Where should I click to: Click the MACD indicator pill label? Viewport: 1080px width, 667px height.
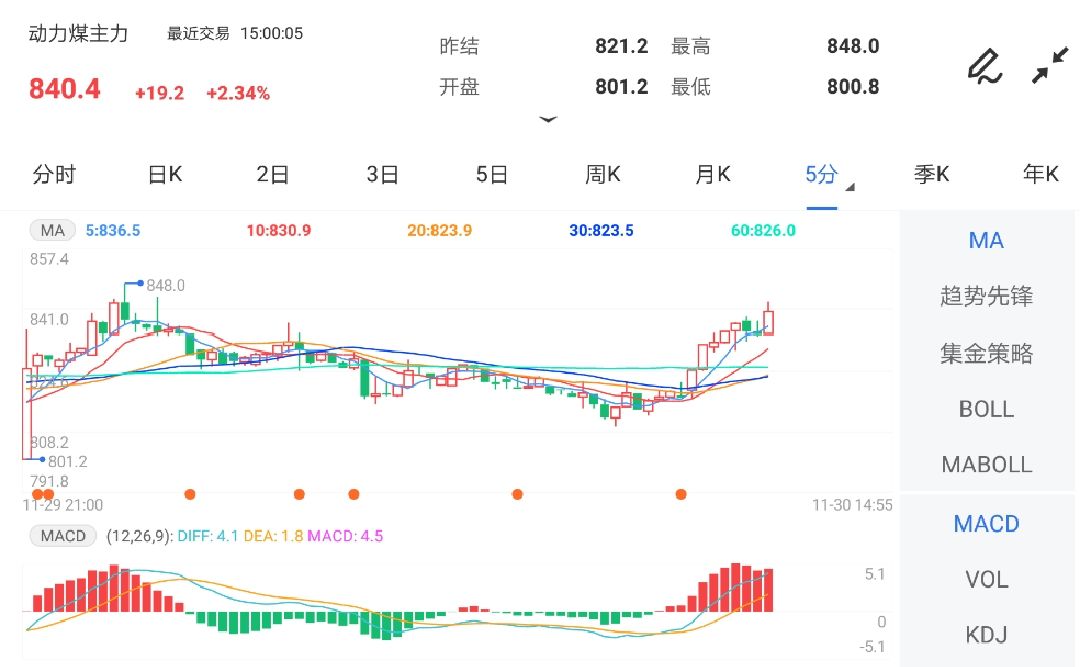(63, 535)
